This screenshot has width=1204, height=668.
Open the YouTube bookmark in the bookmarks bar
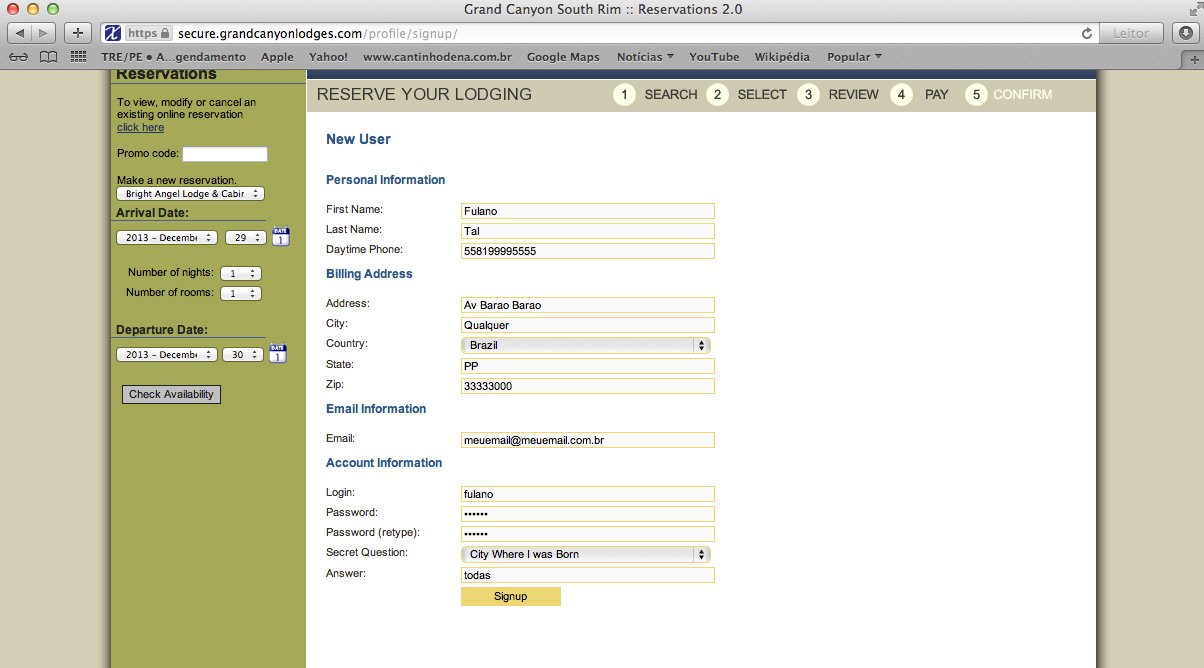pyautogui.click(x=714, y=57)
